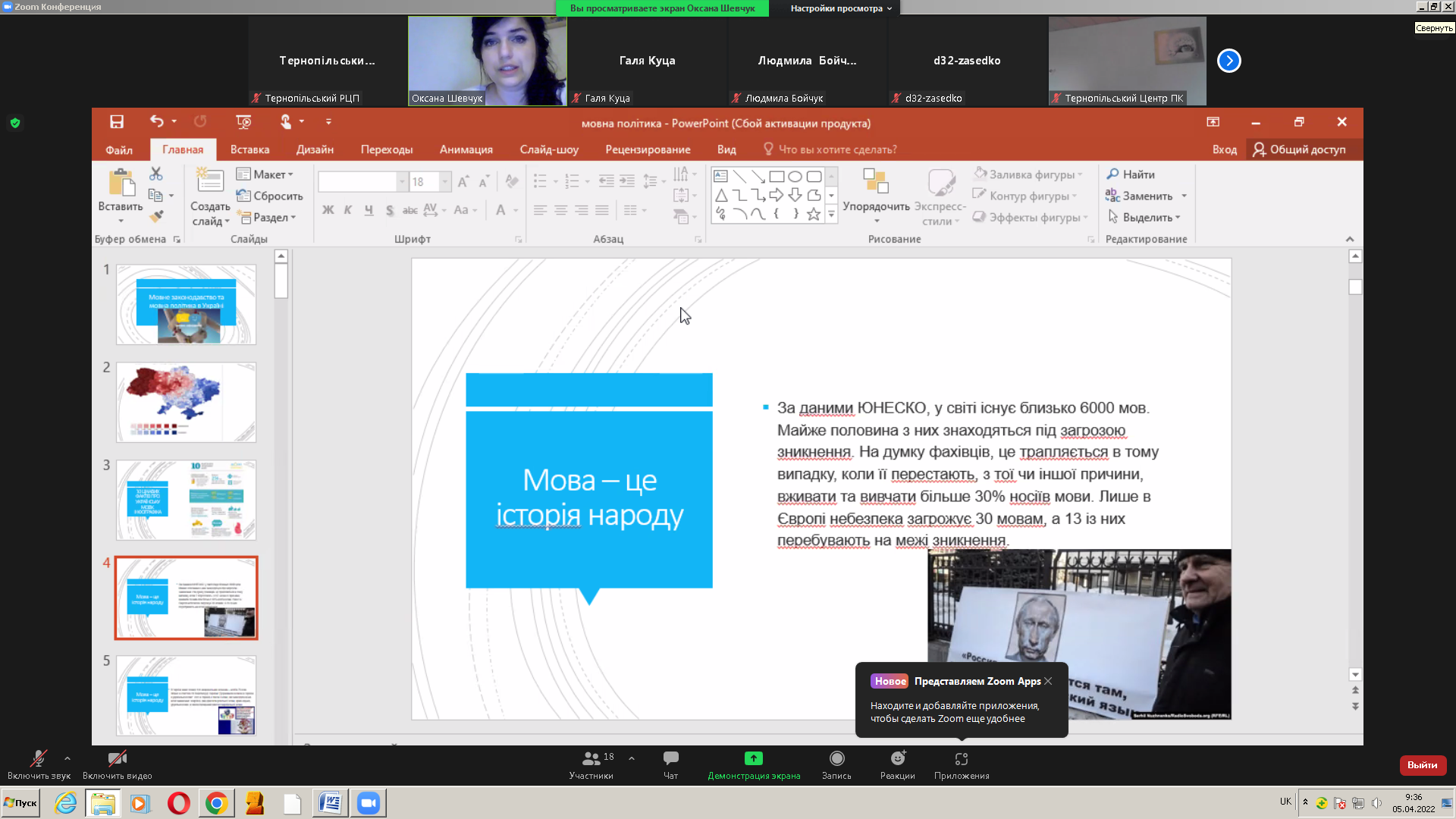
Task: Click the Clear Formatting eraser icon
Action: pyautogui.click(x=512, y=181)
